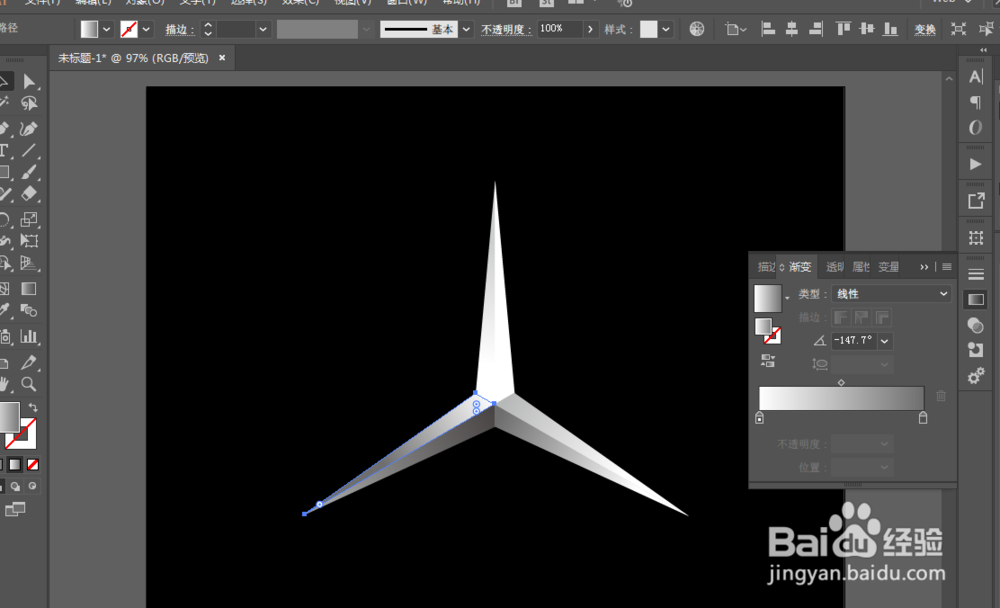Activate fill box in gradient panel
The height and width of the screenshot is (608, 1000).
click(763, 326)
